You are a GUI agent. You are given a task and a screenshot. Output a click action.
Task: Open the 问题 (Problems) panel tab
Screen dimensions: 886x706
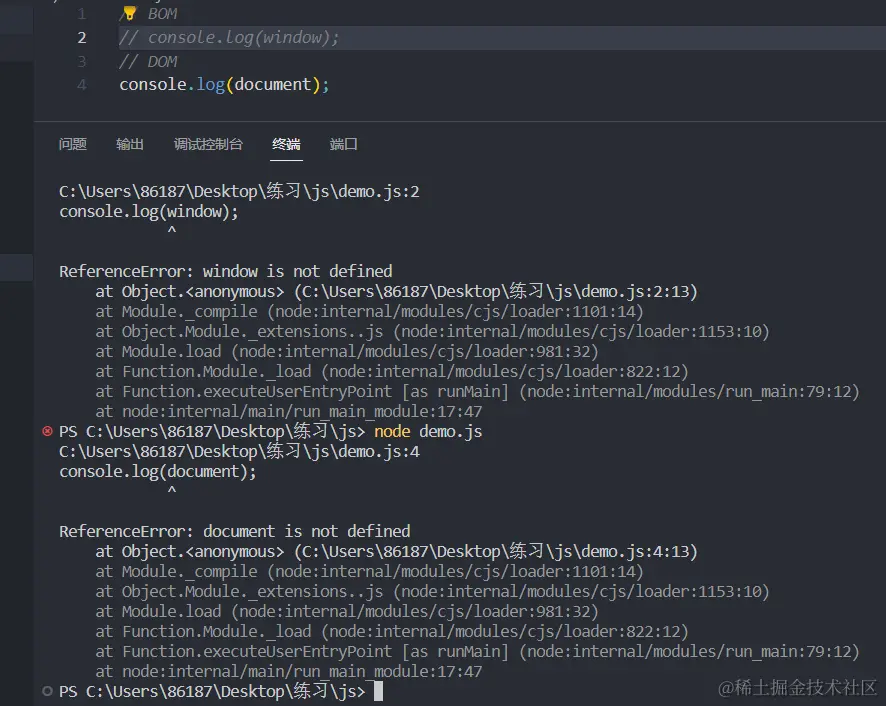73,144
